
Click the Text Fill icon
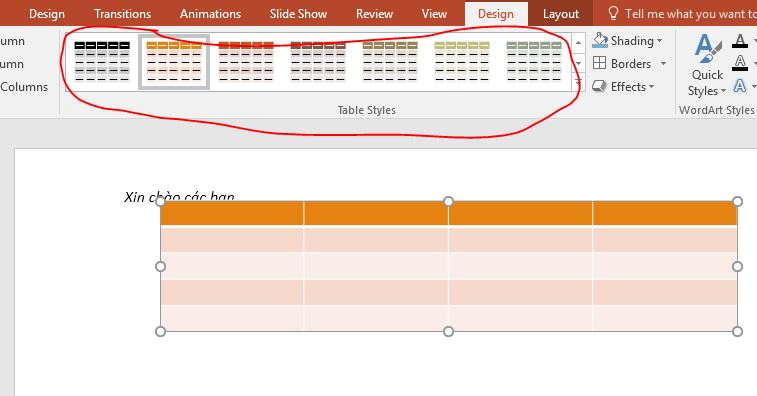(740, 41)
